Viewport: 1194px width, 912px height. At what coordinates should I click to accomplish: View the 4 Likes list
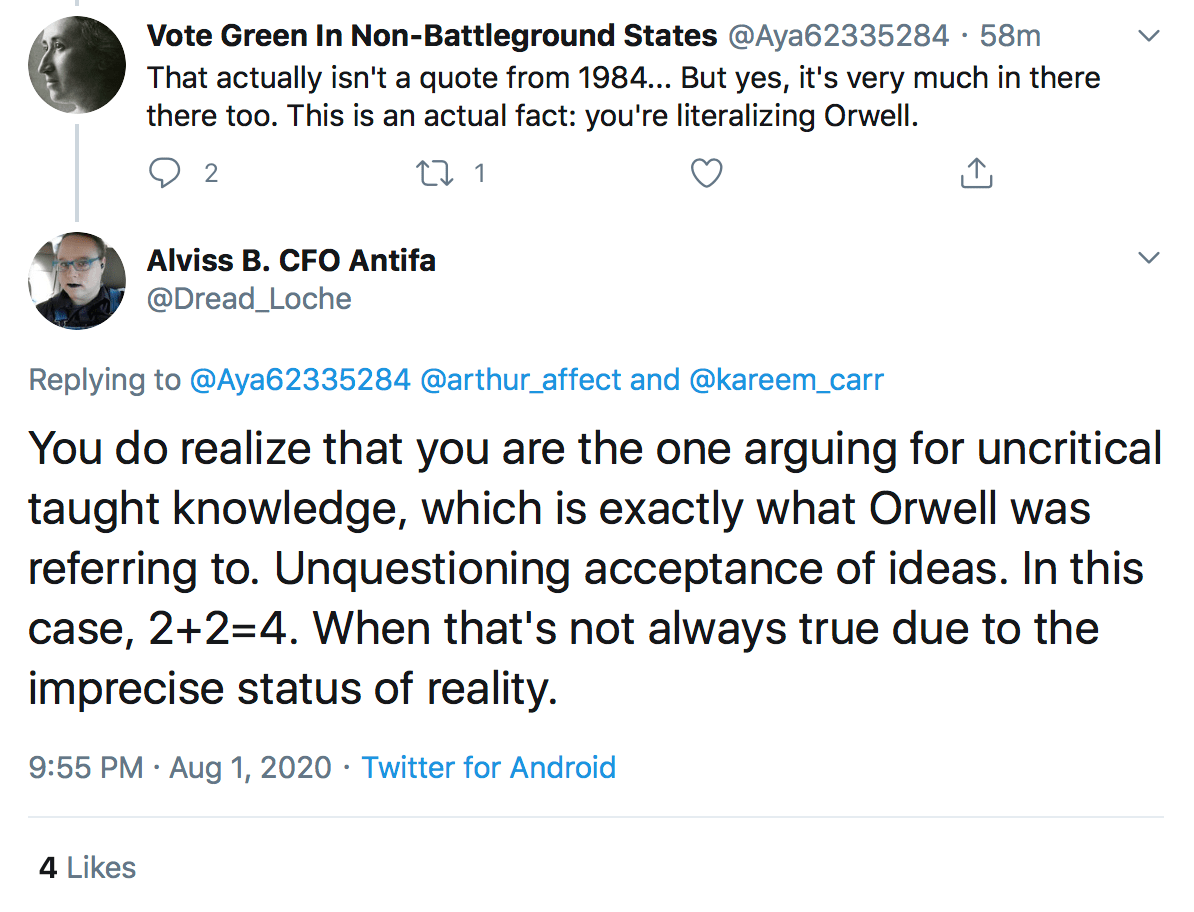(x=87, y=867)
